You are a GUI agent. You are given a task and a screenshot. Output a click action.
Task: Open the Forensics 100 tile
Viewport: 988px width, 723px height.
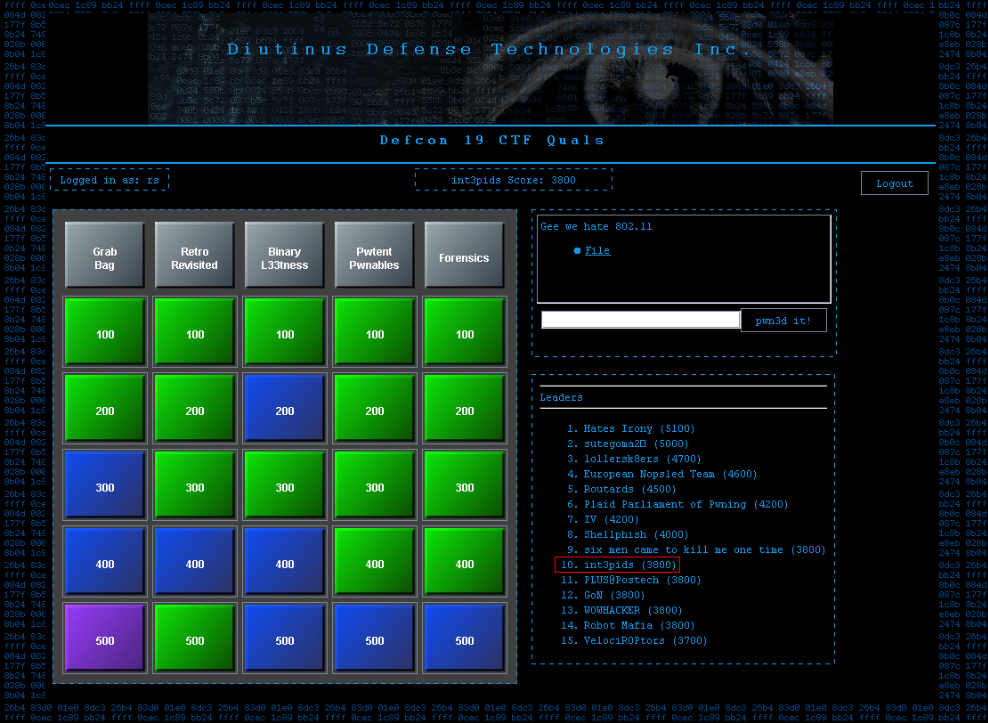click(465, 332)
